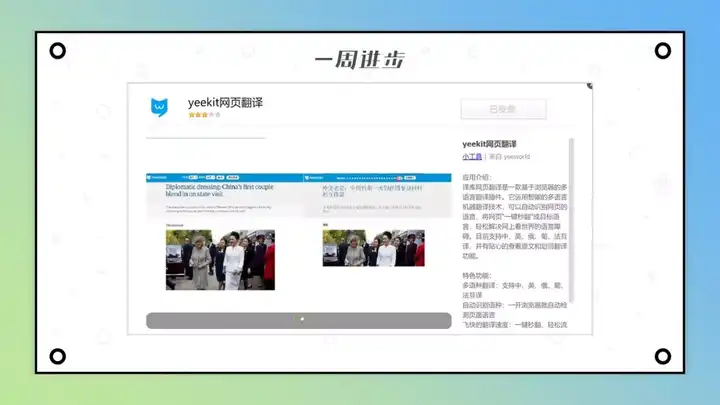Click the white carousel dot indicator
Viewport: 720px width, 405px height.
tap(302, 319)
